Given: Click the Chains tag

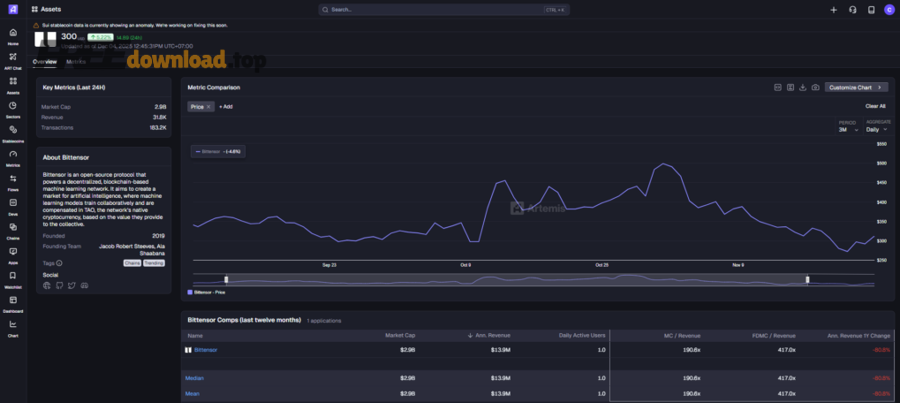Looking at the screenshot, I should point(132,263).
